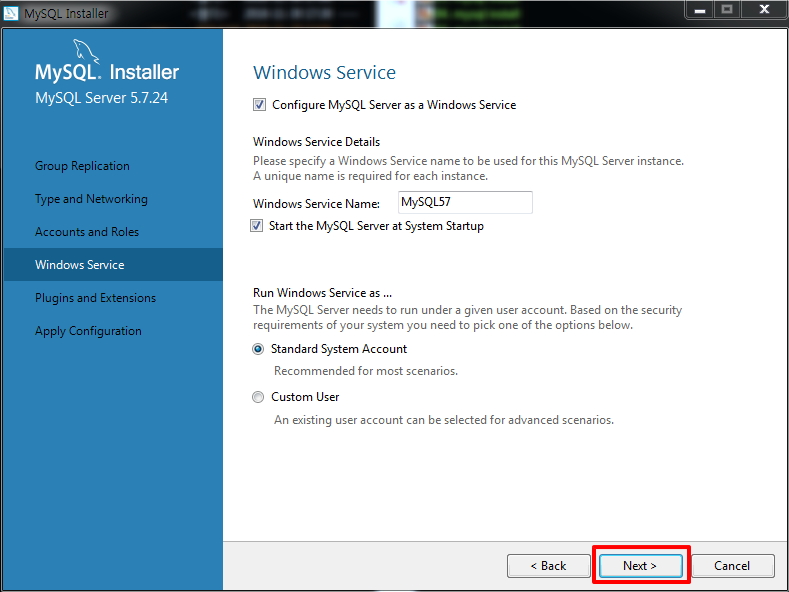Click Recommended for most scenarios text

[x=366, y=371]
